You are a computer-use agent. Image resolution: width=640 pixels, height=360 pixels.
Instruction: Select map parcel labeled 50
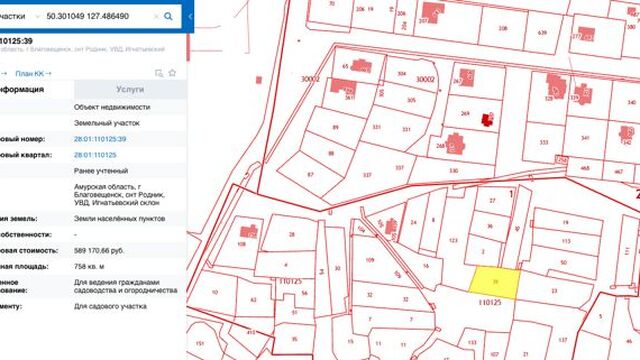pyautogui.click(x=564, y=262)
